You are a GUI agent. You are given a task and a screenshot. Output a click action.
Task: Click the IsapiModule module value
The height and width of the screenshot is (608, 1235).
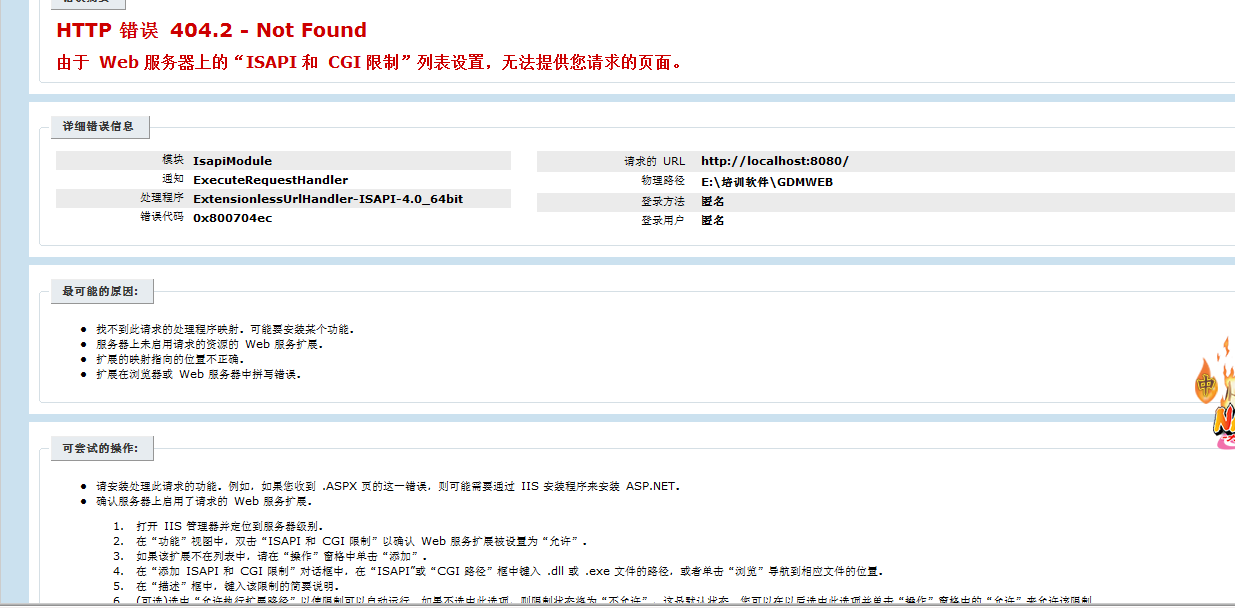232,161
